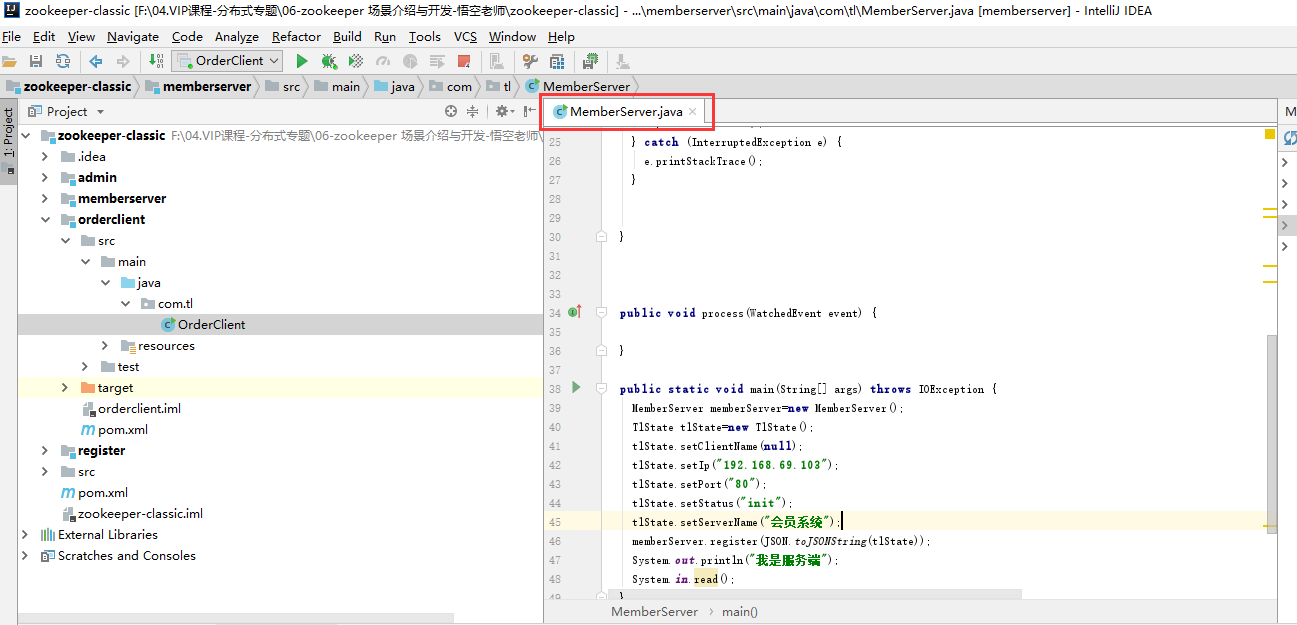Click the Build Project icon
This screenshot has height=625, width=1297.
click(156, 61)
